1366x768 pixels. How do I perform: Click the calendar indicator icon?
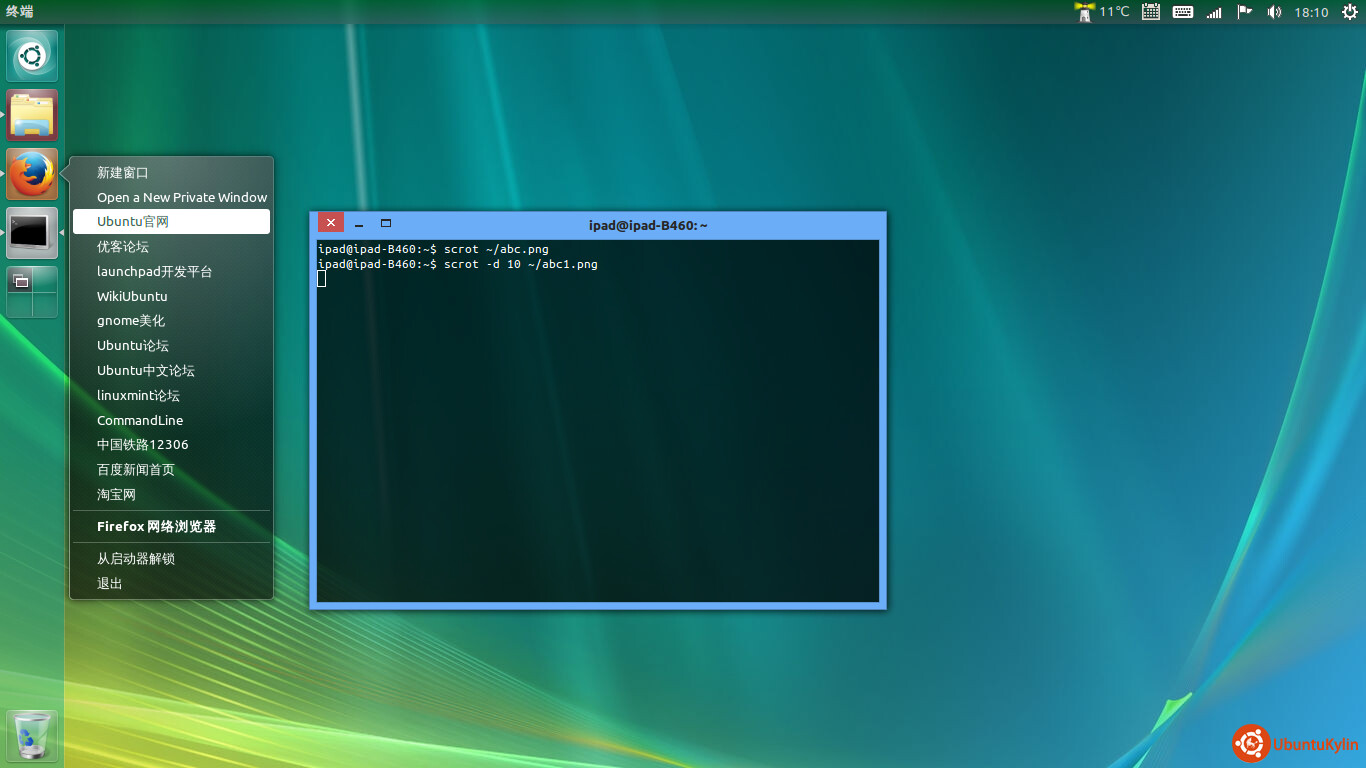(x=1151, y=12)
